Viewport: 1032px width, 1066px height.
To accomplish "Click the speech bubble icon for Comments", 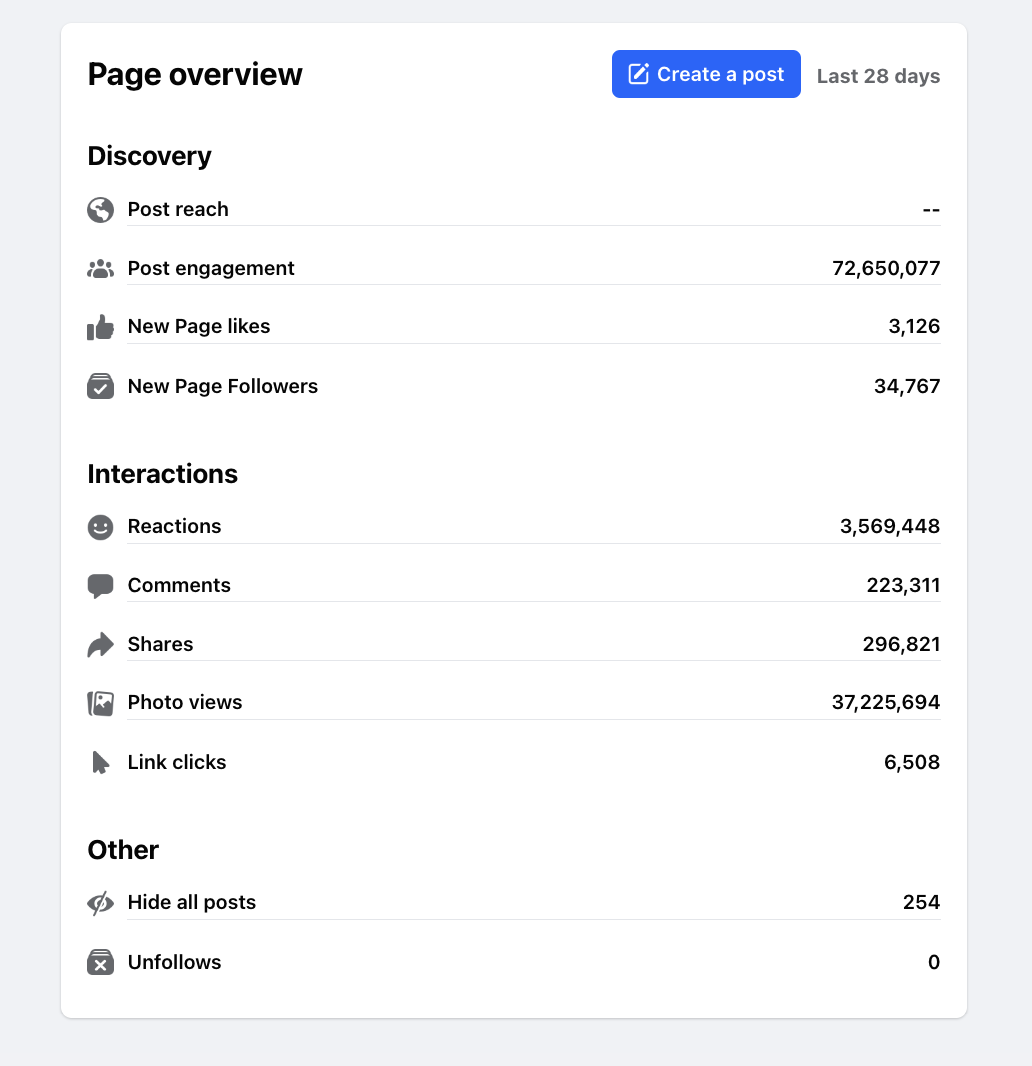I will (100, 586).
